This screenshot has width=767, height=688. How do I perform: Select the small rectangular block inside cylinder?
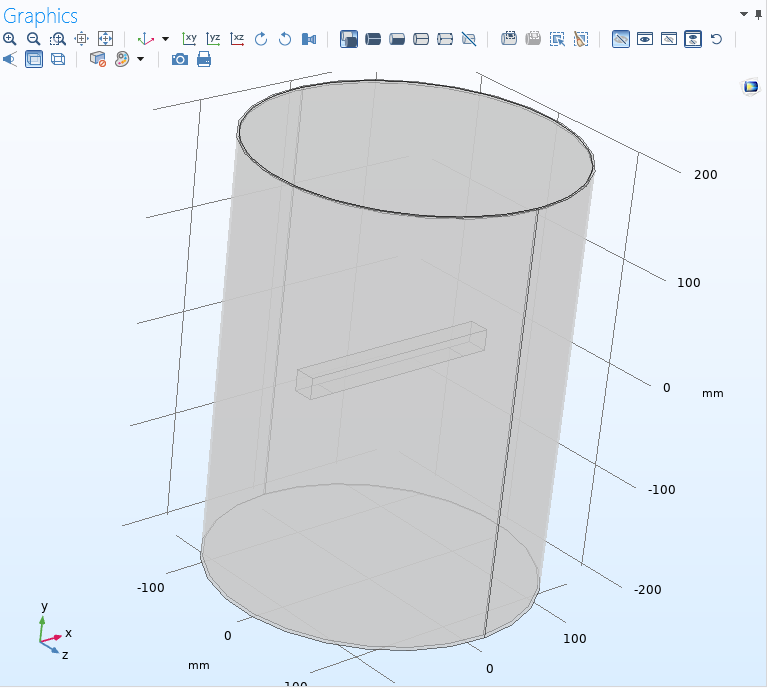click(391, 360)
